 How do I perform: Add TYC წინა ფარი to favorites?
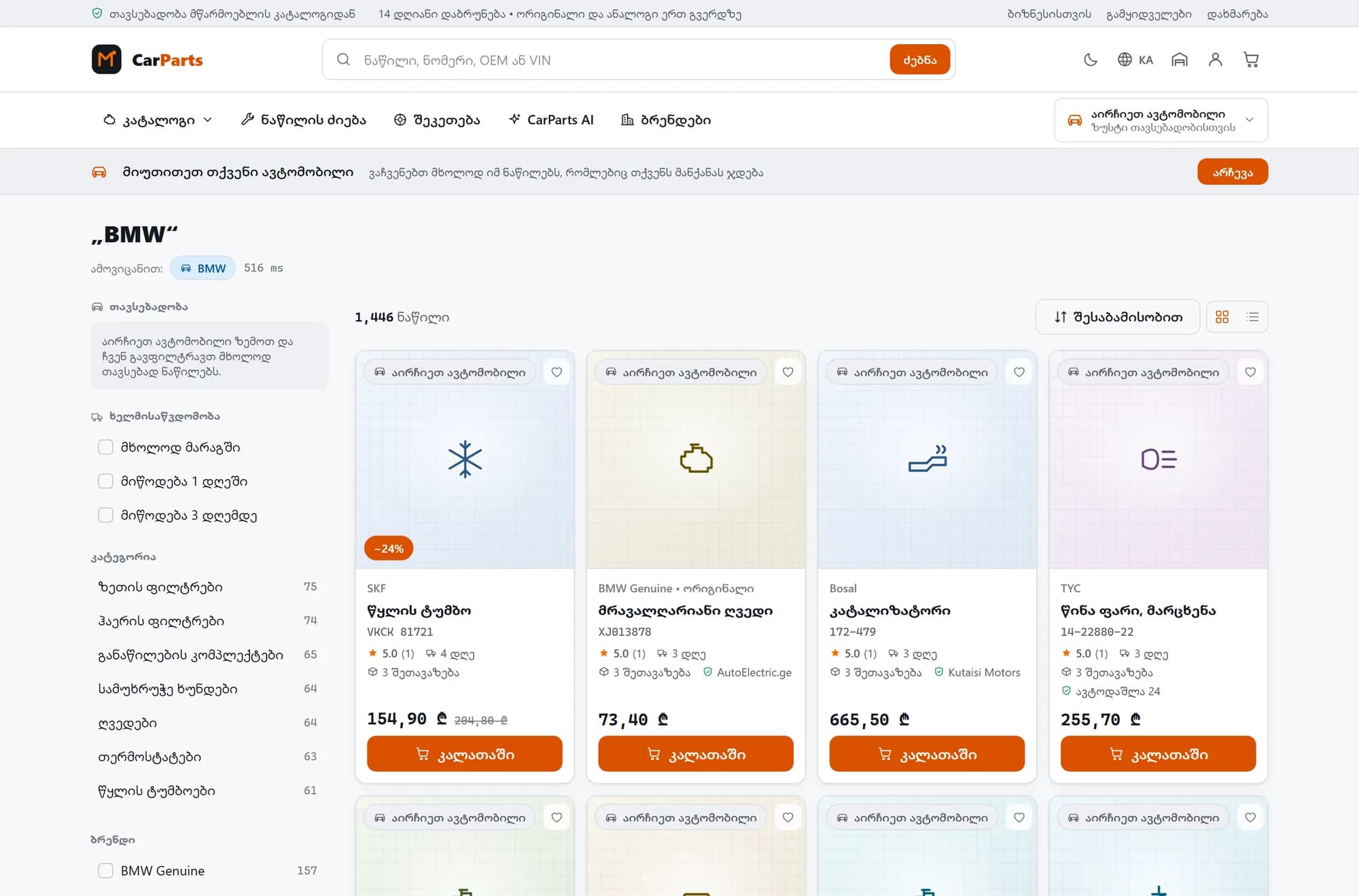click(1250, 372)
